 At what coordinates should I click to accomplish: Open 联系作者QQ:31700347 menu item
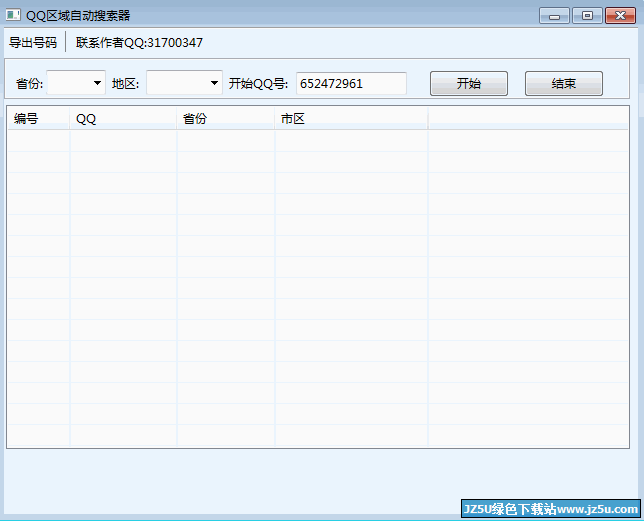(139, 42)
